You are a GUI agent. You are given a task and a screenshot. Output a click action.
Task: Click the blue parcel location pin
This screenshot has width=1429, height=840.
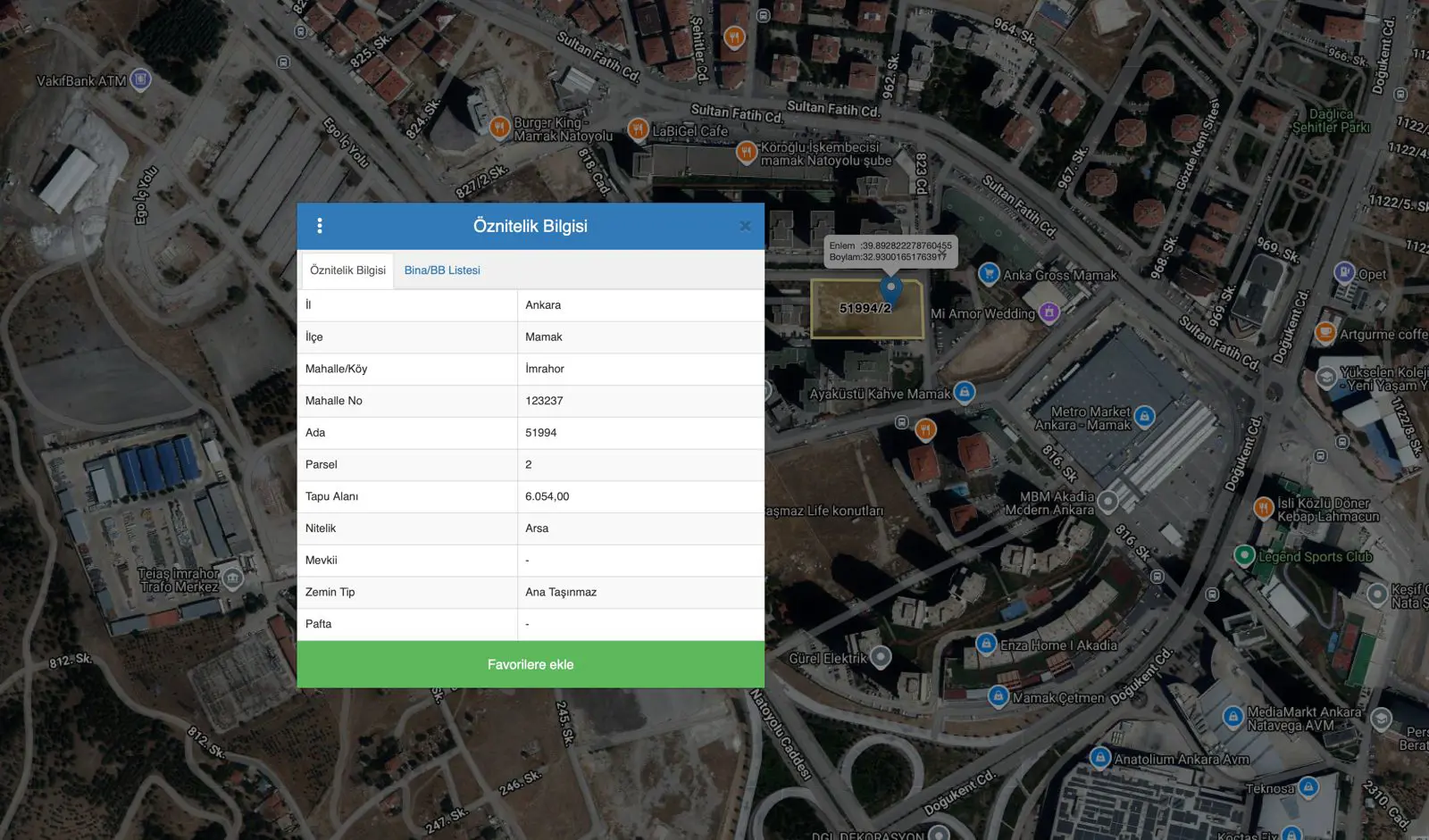click(x=890, y=289)
